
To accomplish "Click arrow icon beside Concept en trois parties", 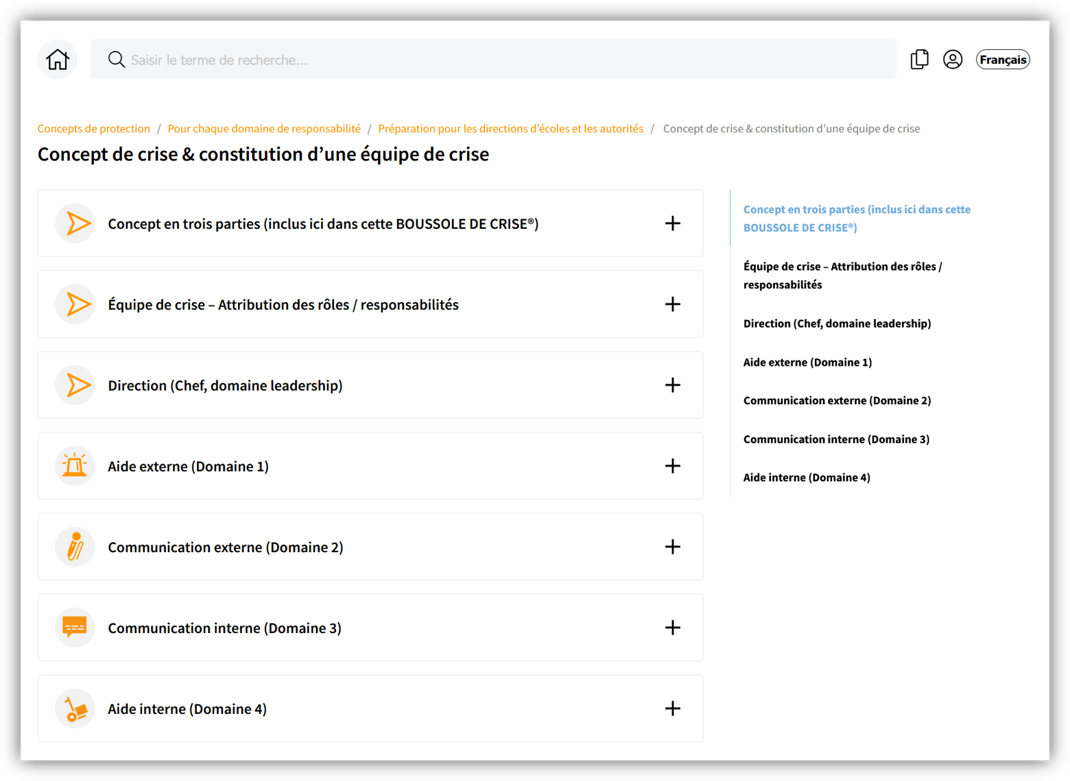I will point(75,223).
